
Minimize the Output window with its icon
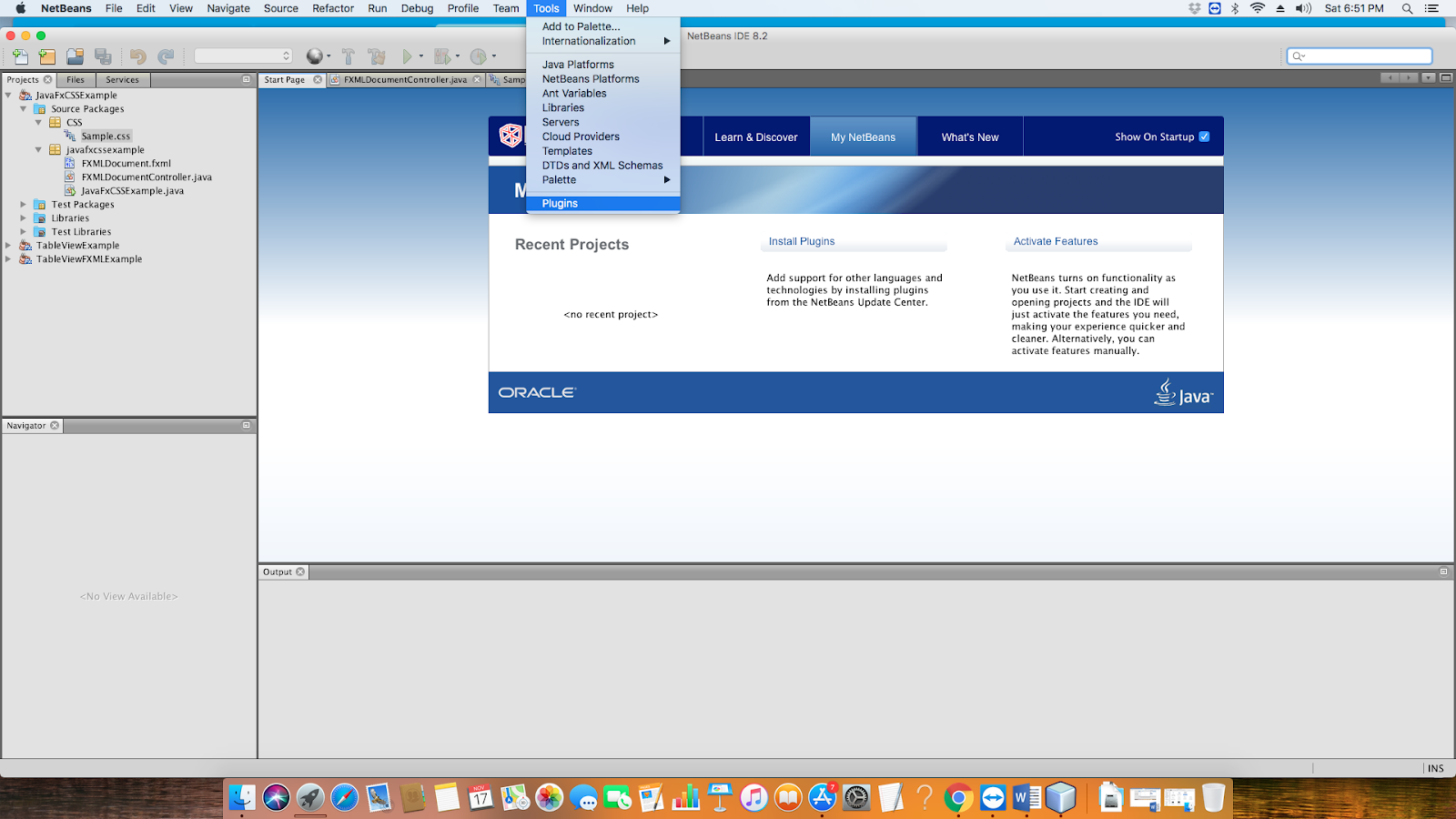(x=1443, y=571)
